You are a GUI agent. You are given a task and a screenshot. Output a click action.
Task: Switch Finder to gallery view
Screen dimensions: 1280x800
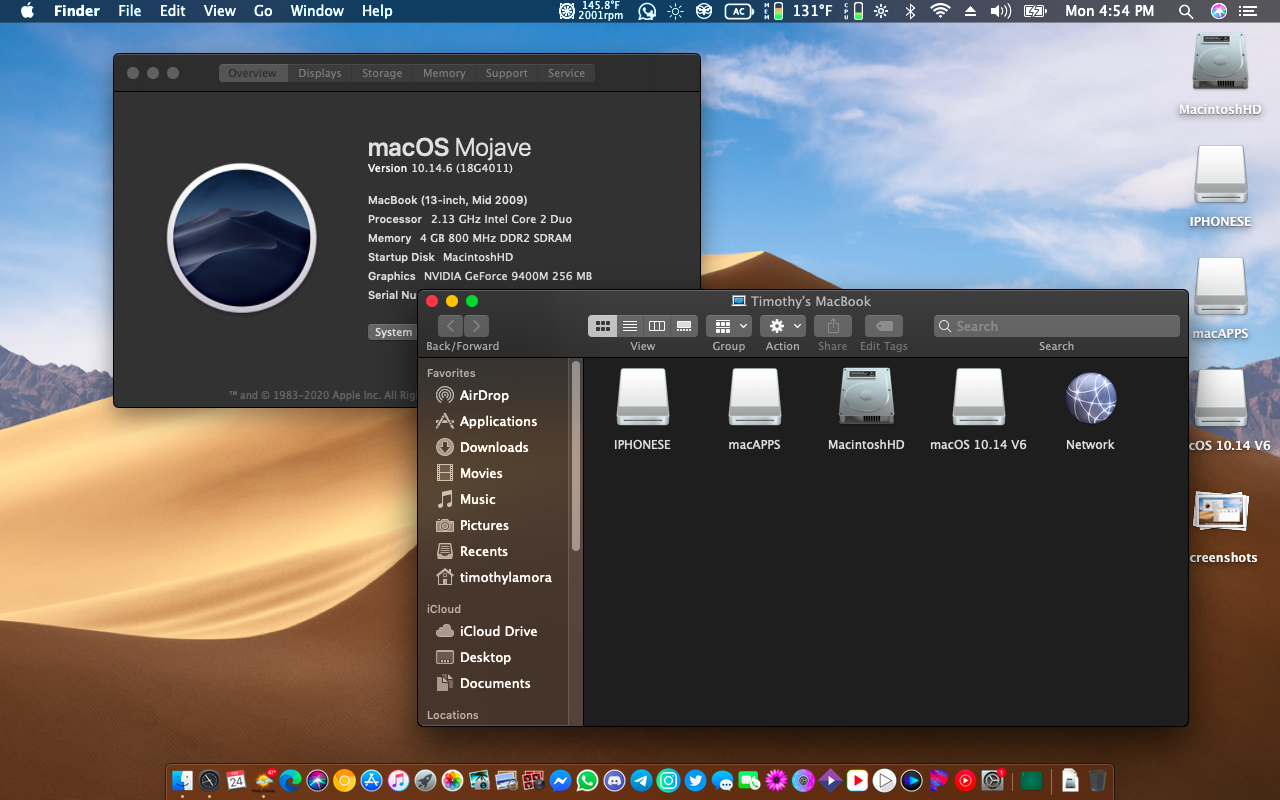[684, 326]
